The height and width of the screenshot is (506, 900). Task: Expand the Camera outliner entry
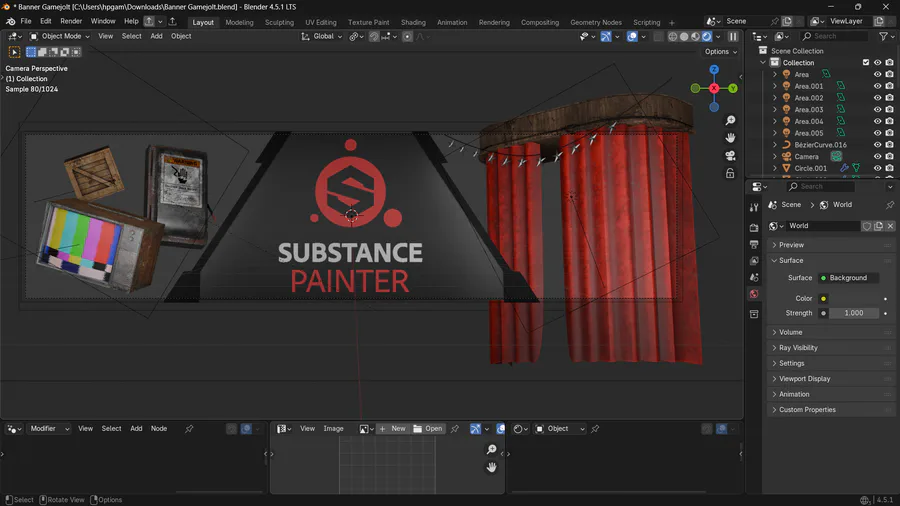click(x=774, y=157)
